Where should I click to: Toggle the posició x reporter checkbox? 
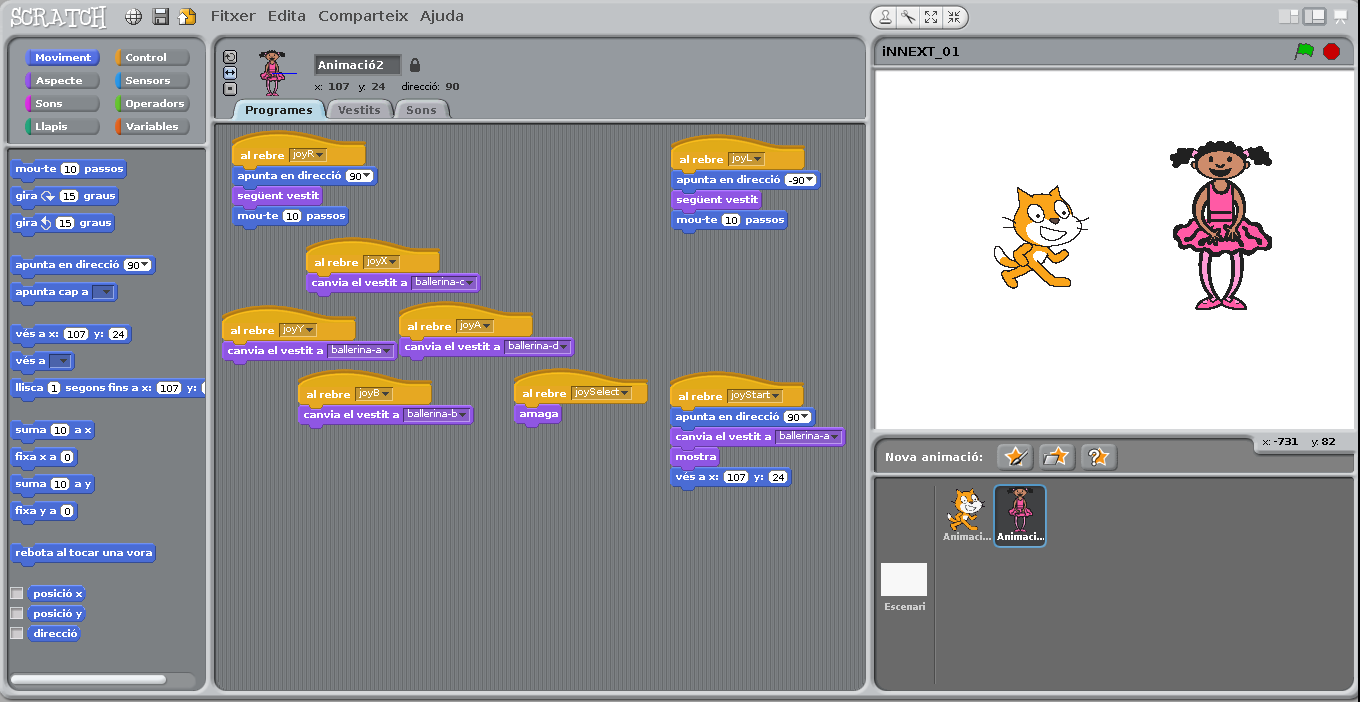17,593
